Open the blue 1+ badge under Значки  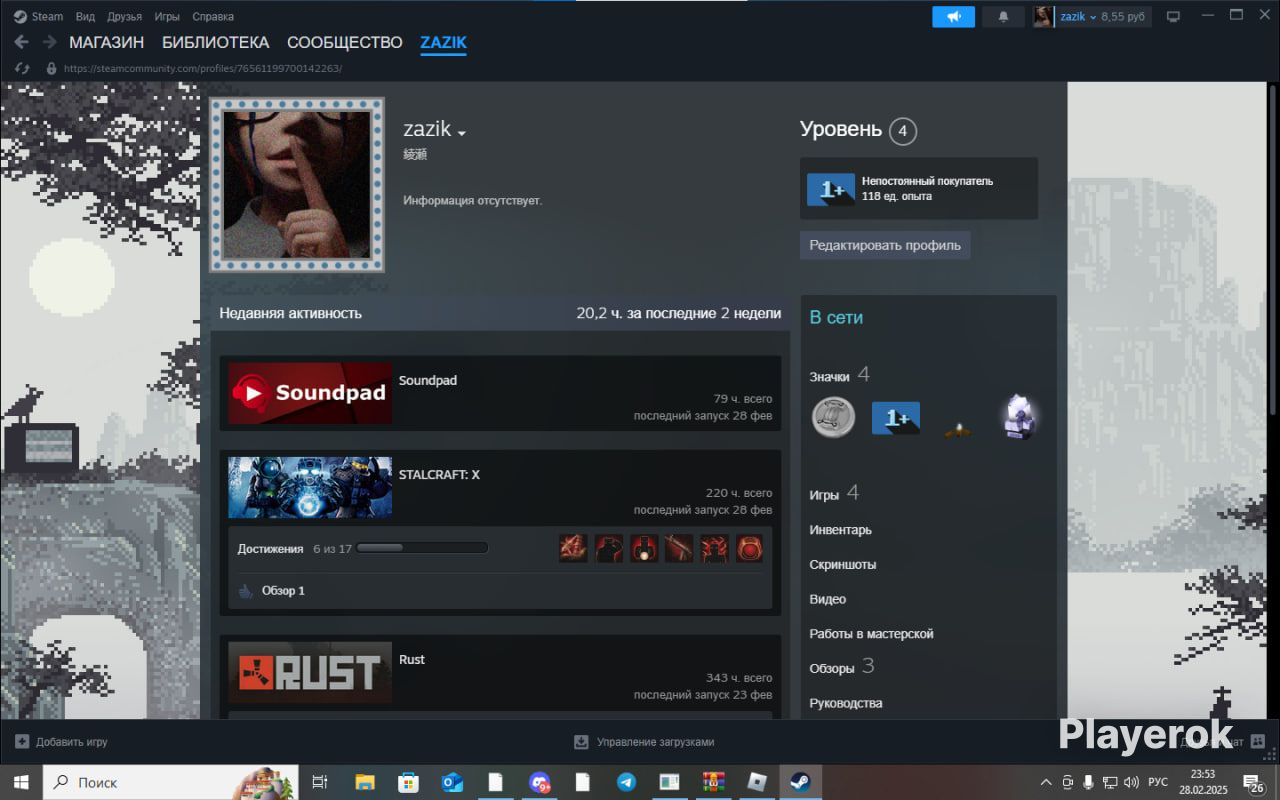coord(896,418)
